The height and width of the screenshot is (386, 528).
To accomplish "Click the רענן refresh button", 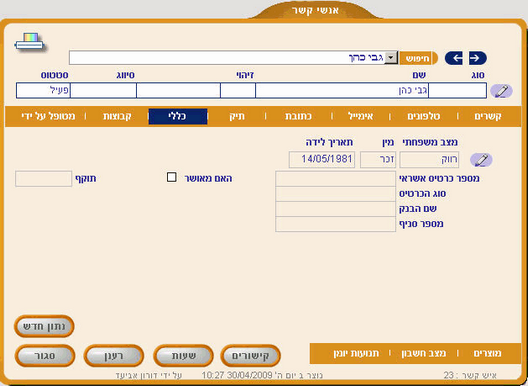I will coord(114,356).
